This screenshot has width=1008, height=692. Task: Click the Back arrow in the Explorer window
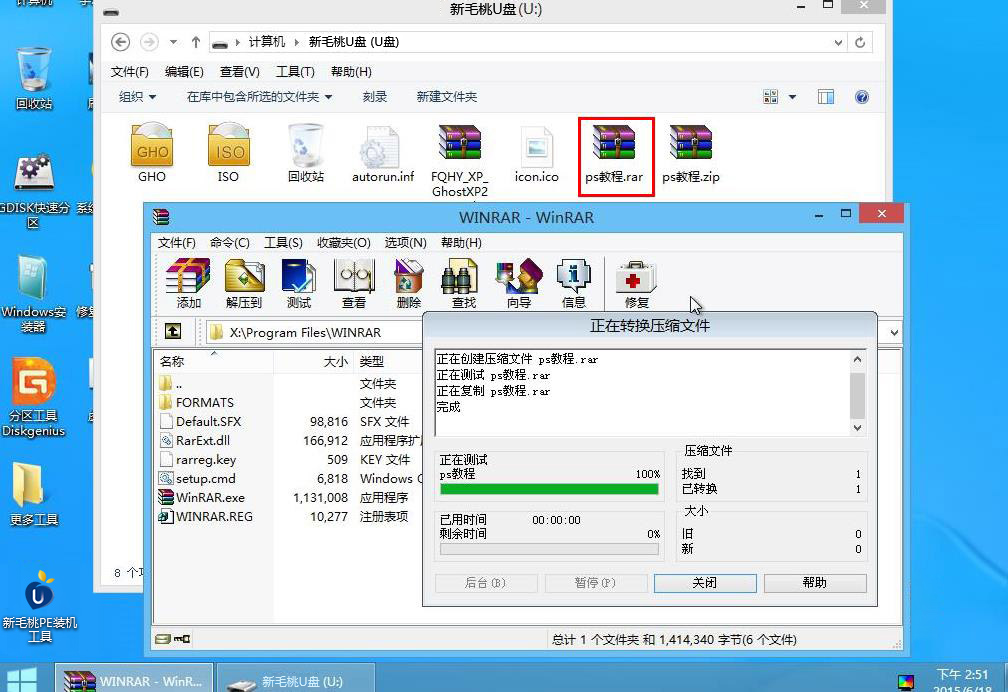click(120, 42)
